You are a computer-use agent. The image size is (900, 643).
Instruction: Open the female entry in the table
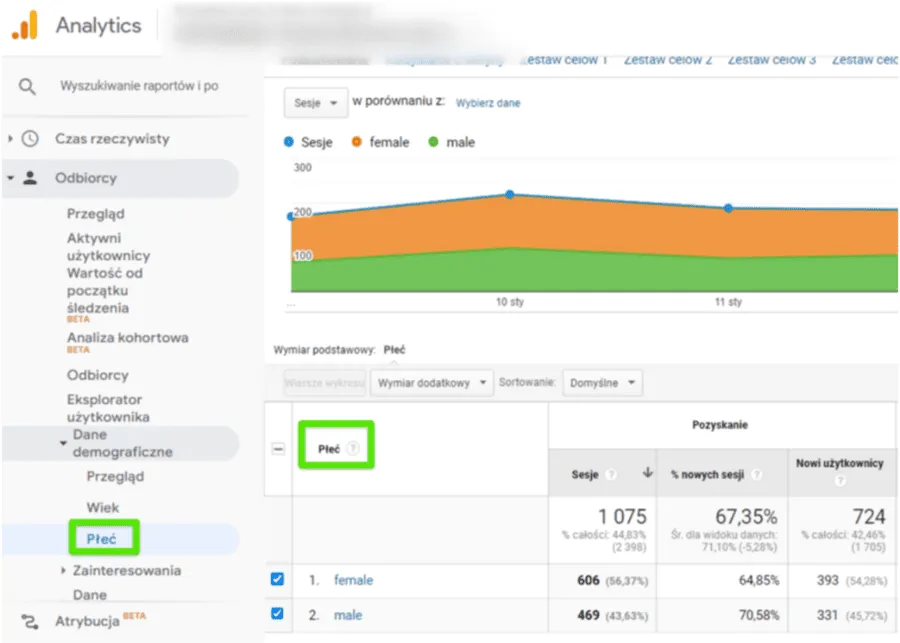(x=353, y=579)
